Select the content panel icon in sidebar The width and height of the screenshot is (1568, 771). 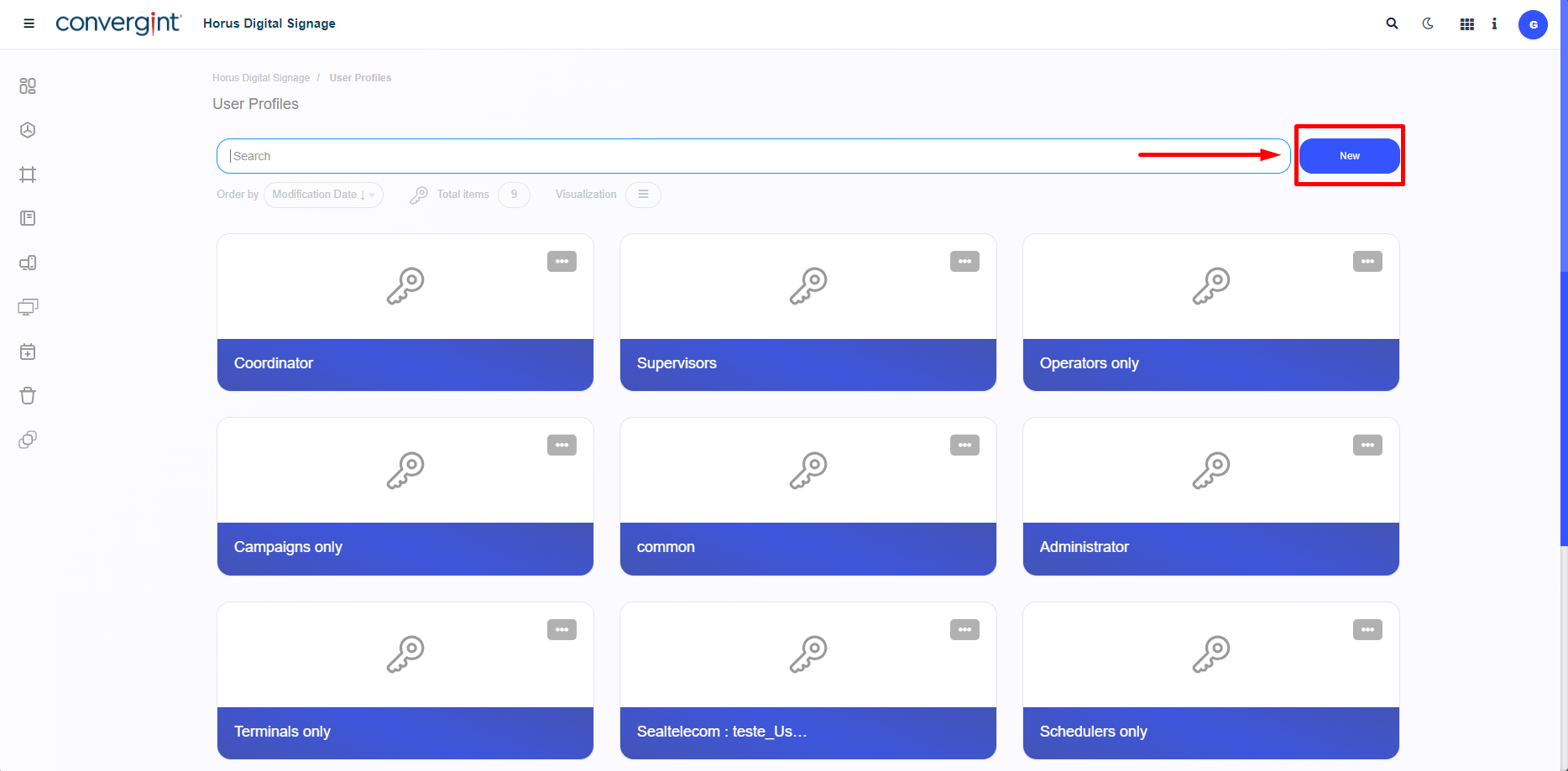pos(28,218)
